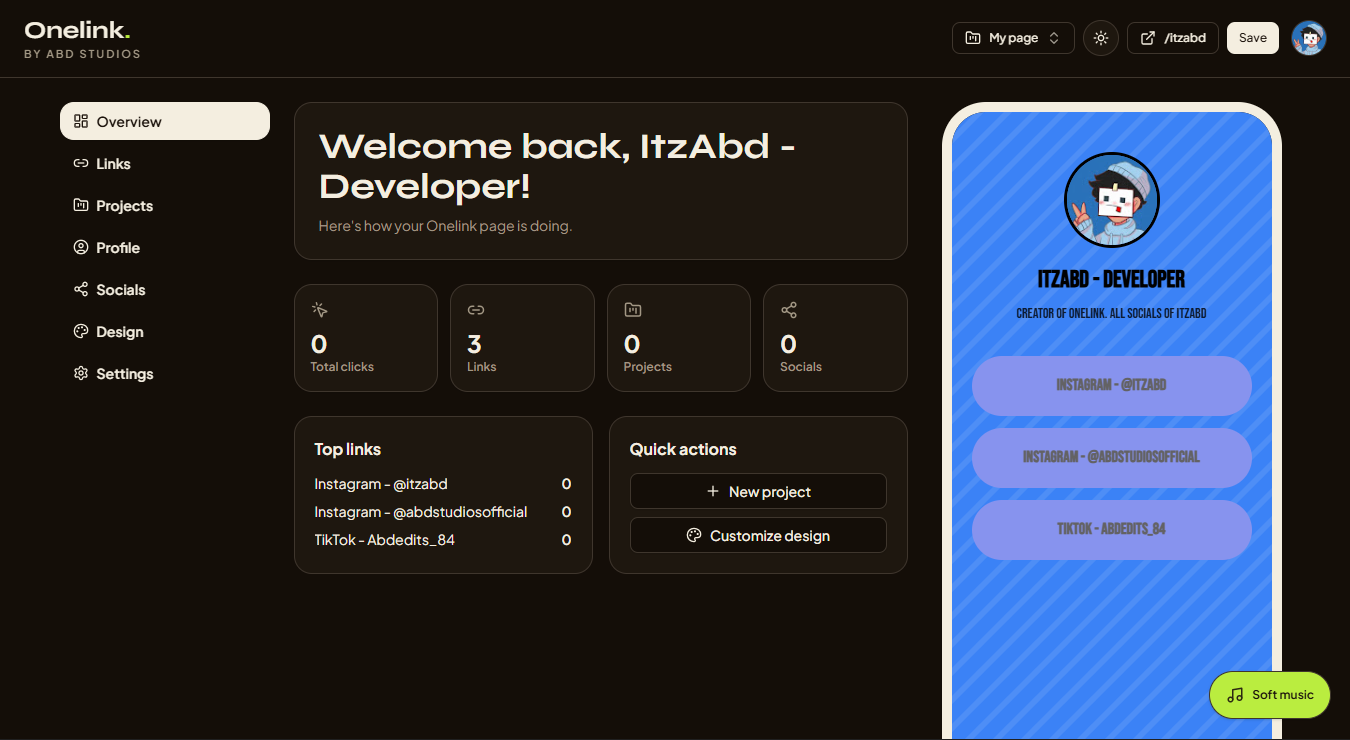Click the Quick actions heading
This screenshot has width=1350, height=740.
point(683,449)
